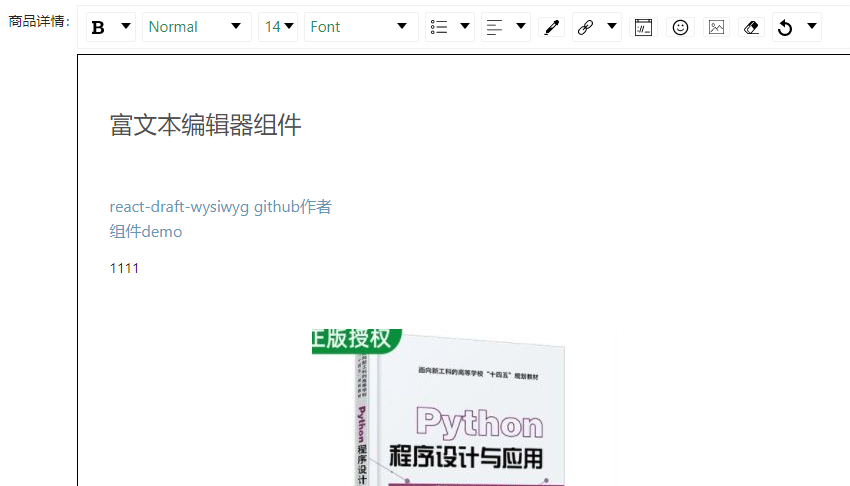Open the Normal block type dropdown
Screen dimensions: 850x486
[197, 27]
